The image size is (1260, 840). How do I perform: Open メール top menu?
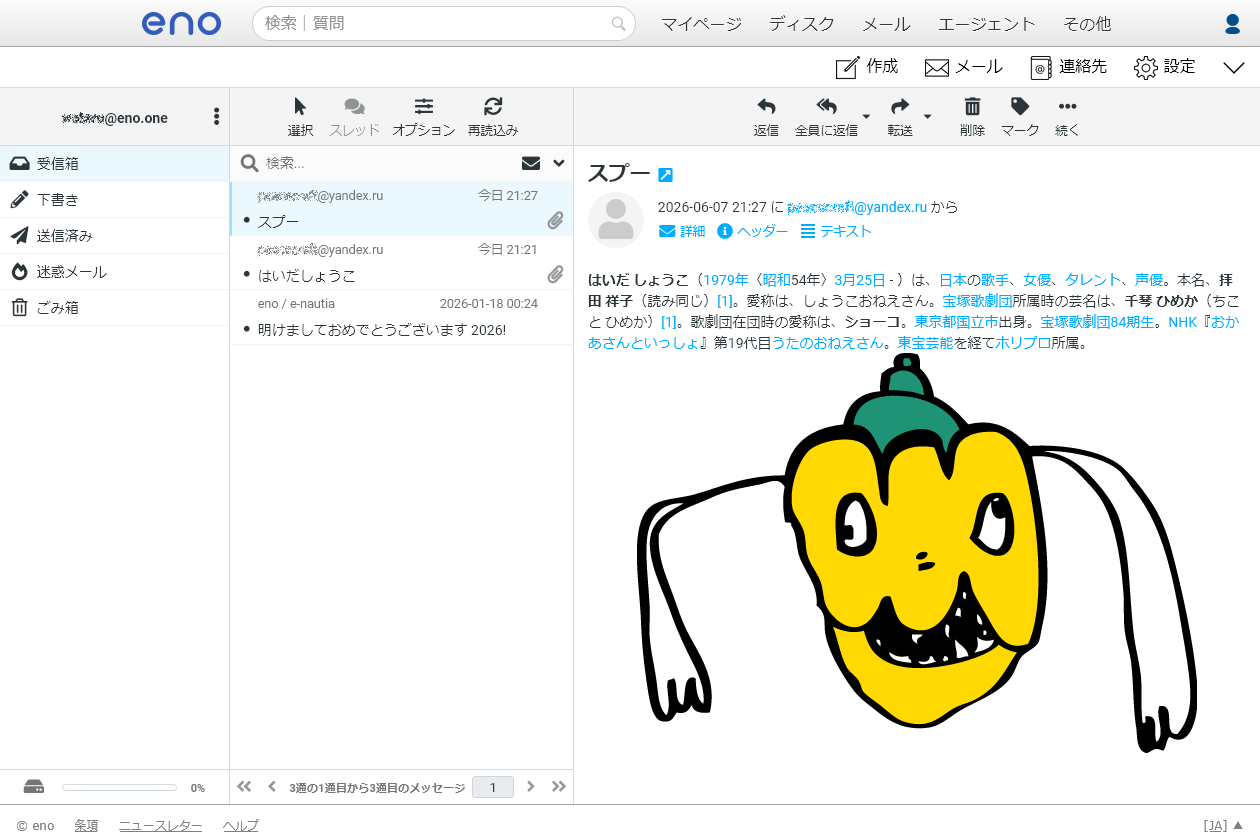point(886,24)
